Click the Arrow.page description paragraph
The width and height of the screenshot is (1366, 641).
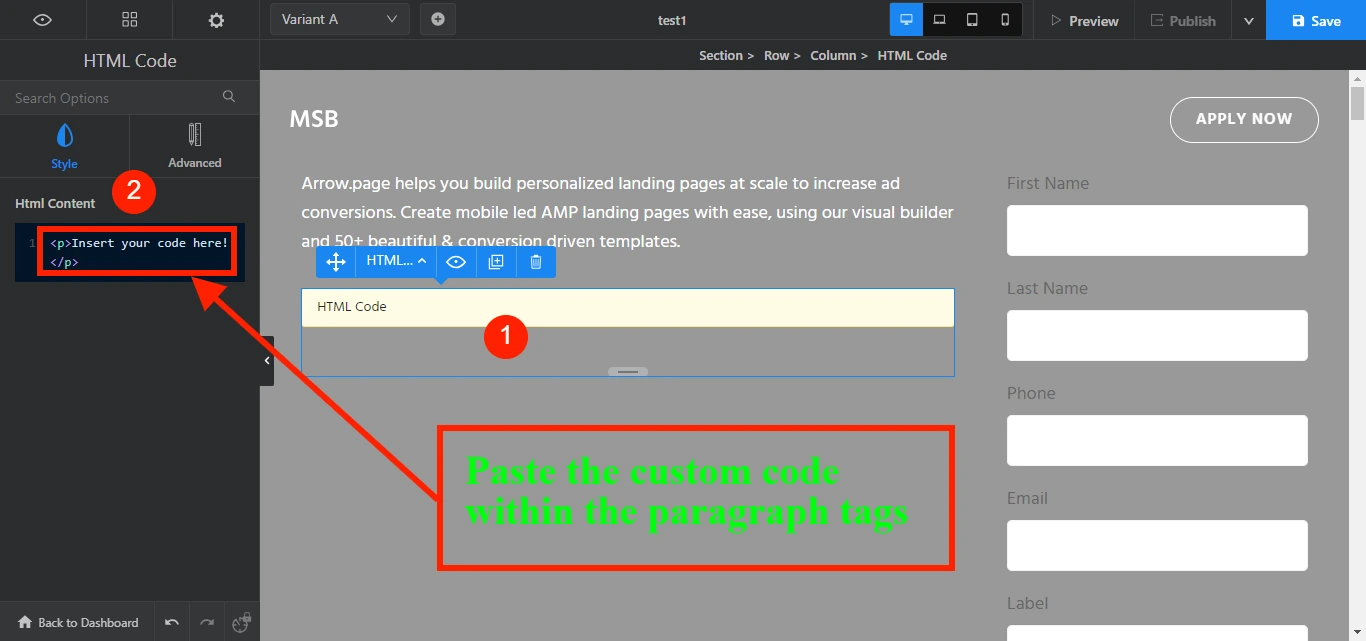tap(627, 212)
